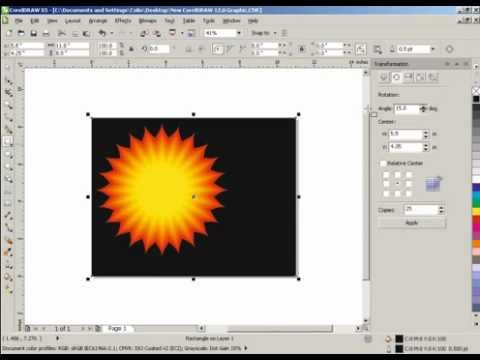Check the top-center anchor point box
Viewport: 480px width, 360px height.
coord(398,174)
